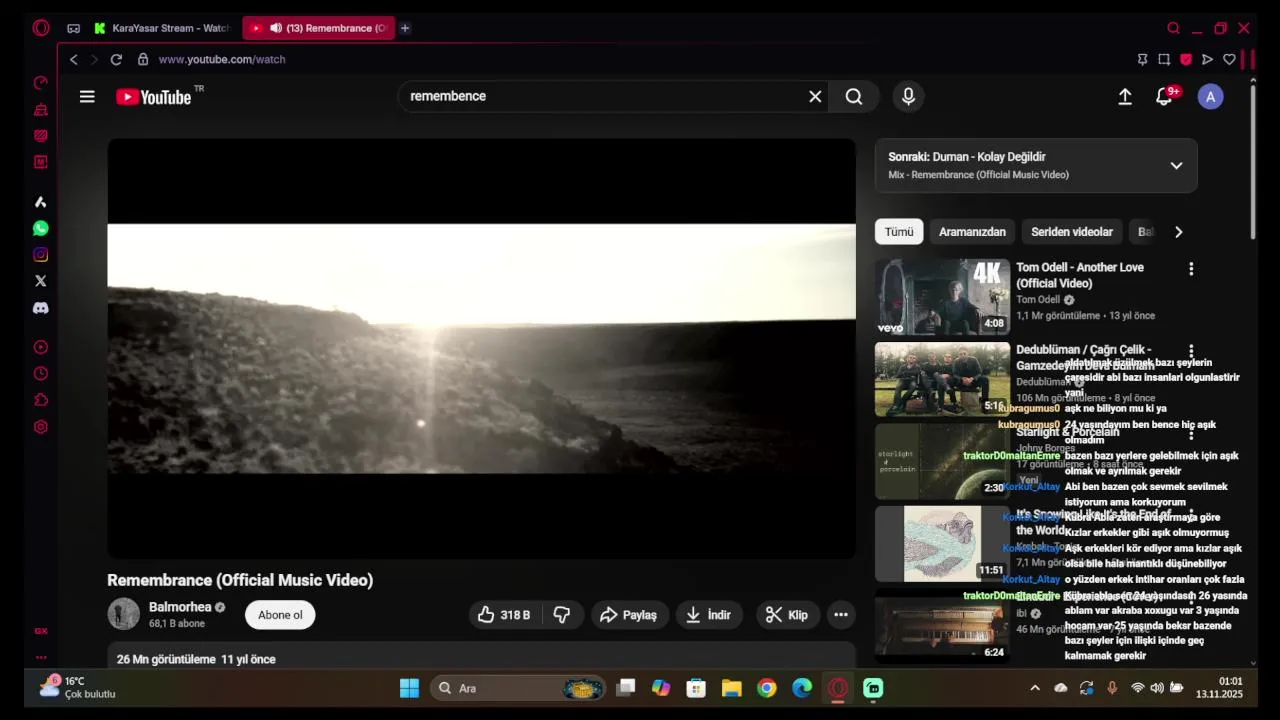Open the account avatar menu
The height and width of the screenshot is (720, 1280).
click(1211, 97)
